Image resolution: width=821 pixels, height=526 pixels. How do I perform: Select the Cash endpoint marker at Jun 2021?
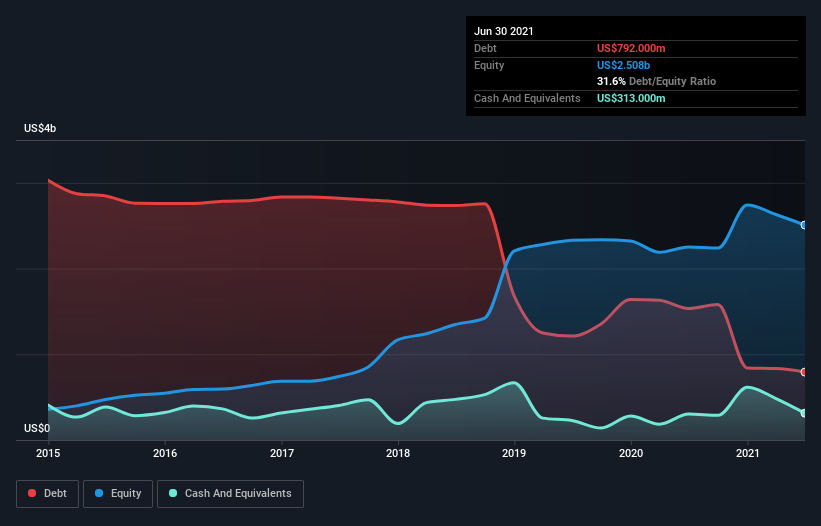[x=804, y=413]
